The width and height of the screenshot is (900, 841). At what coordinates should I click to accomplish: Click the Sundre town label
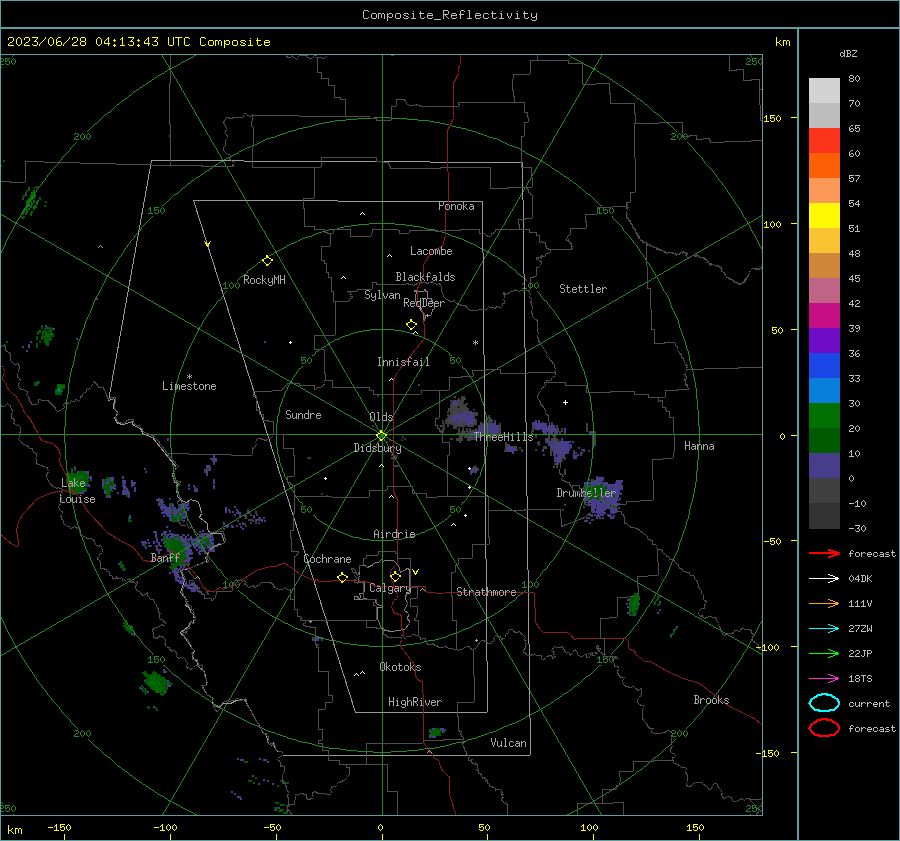tap(303, 414)
